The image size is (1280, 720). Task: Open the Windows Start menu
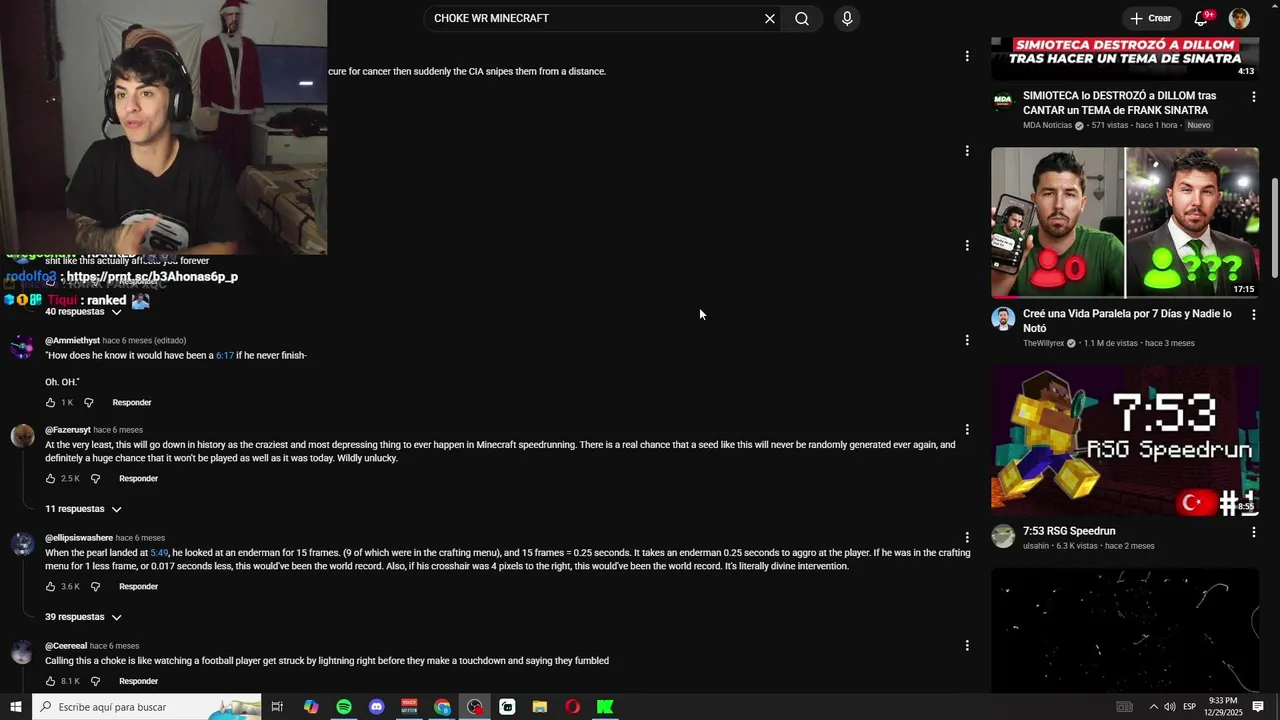(15, 707)
